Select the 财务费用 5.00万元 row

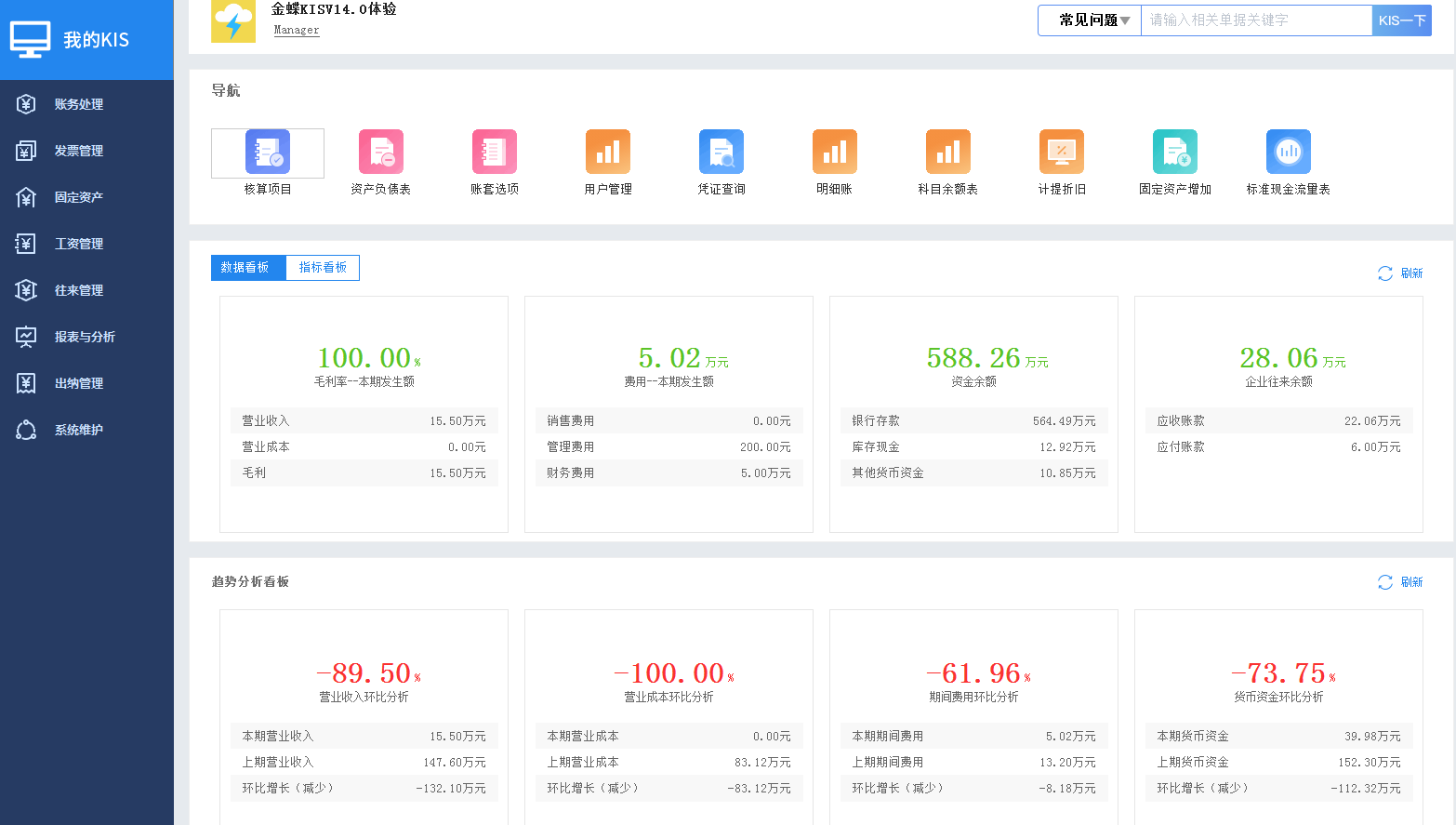point(668,473)
